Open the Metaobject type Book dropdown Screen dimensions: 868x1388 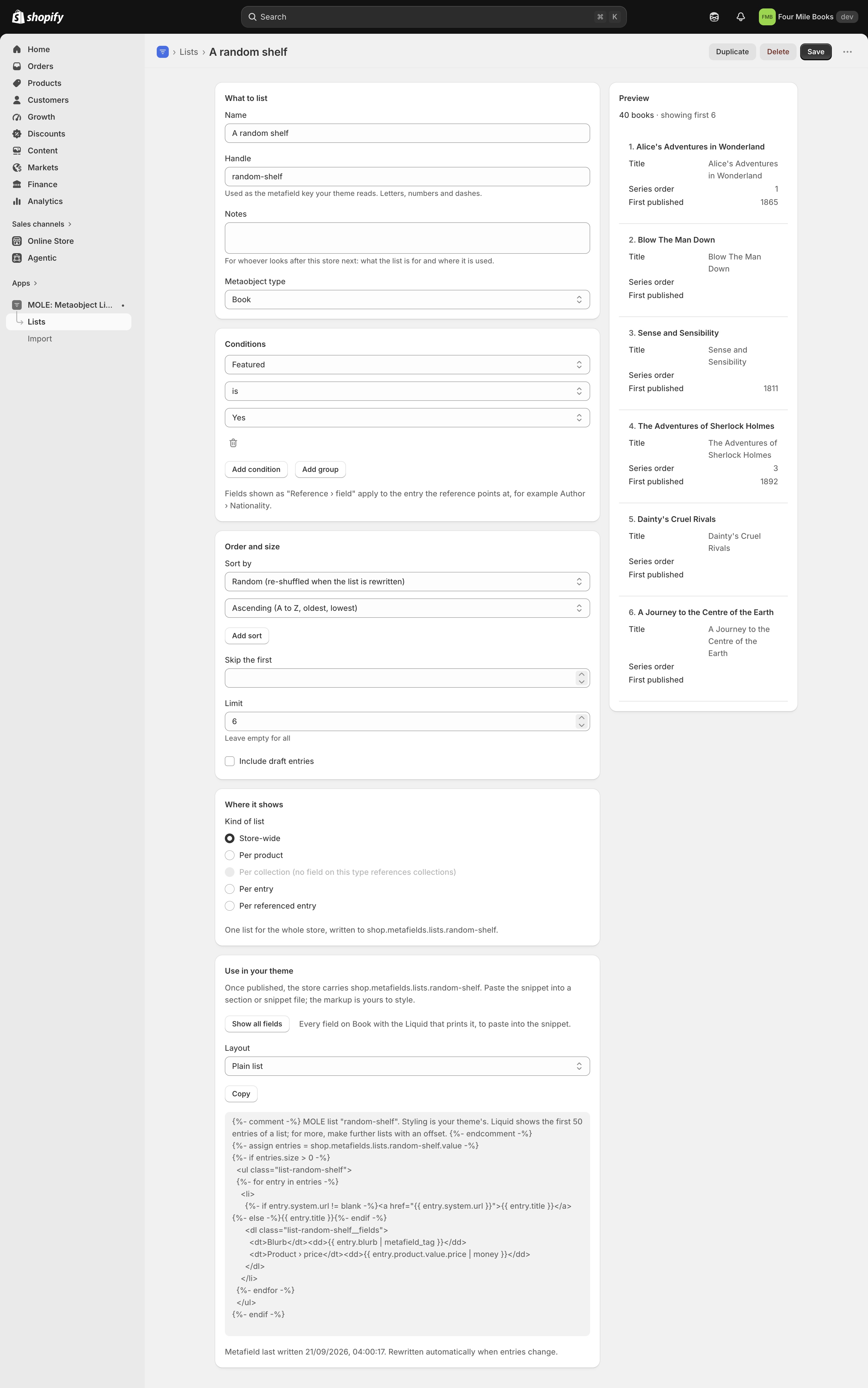tap(407, 300)
